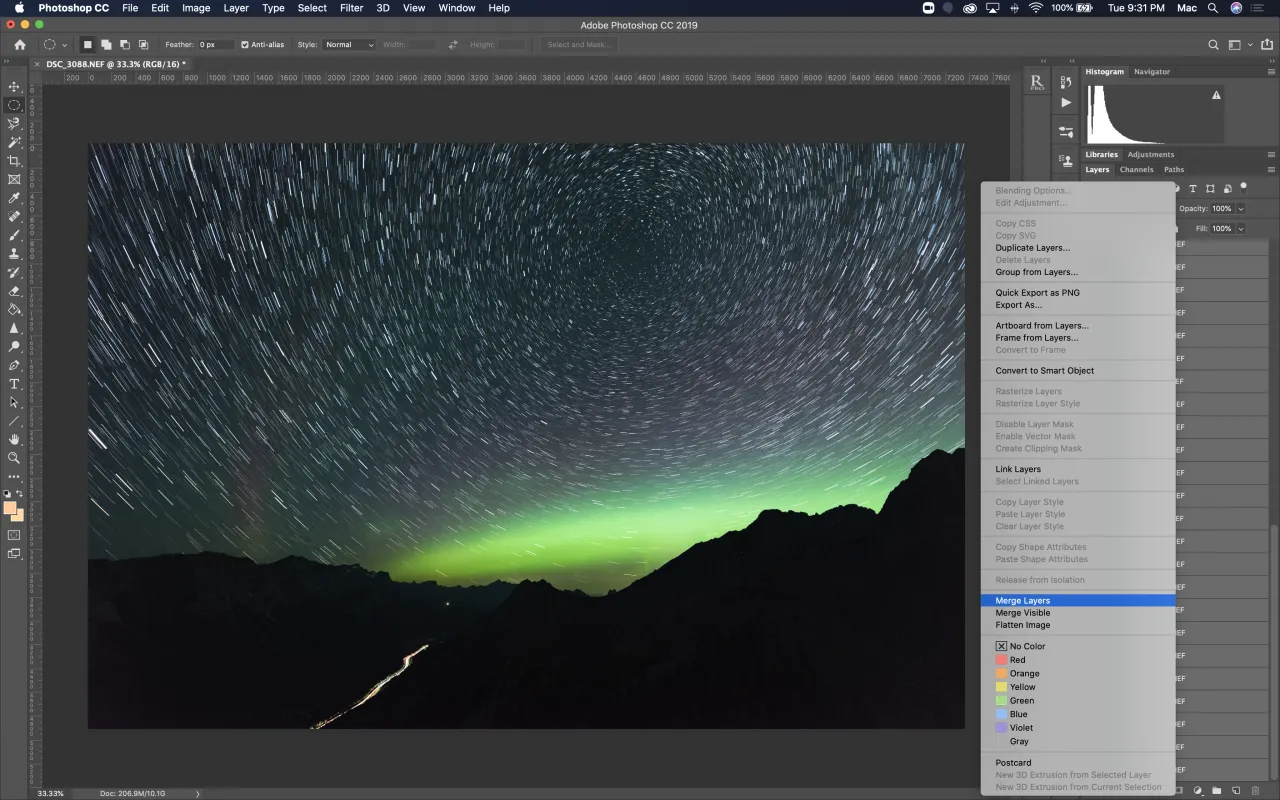
Task: Click the Select and Mask button
Action: (578, 44)
